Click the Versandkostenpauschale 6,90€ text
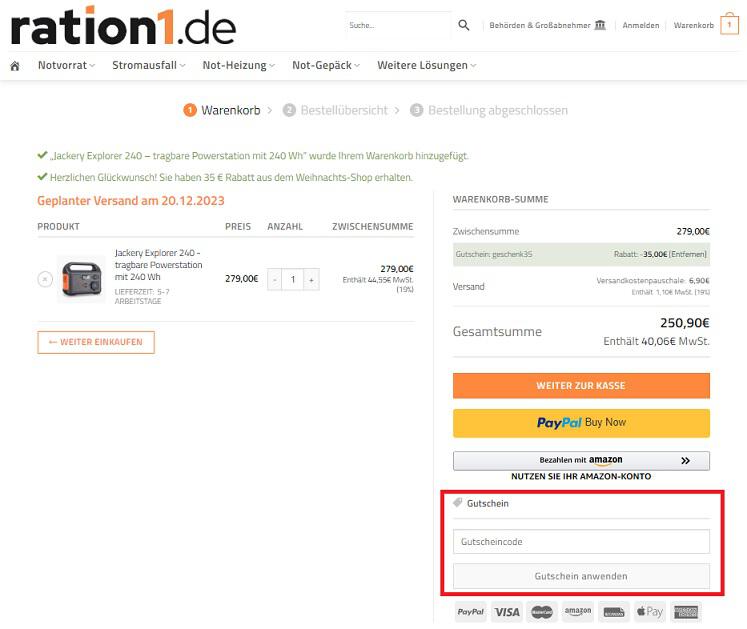 coord(653,281)
